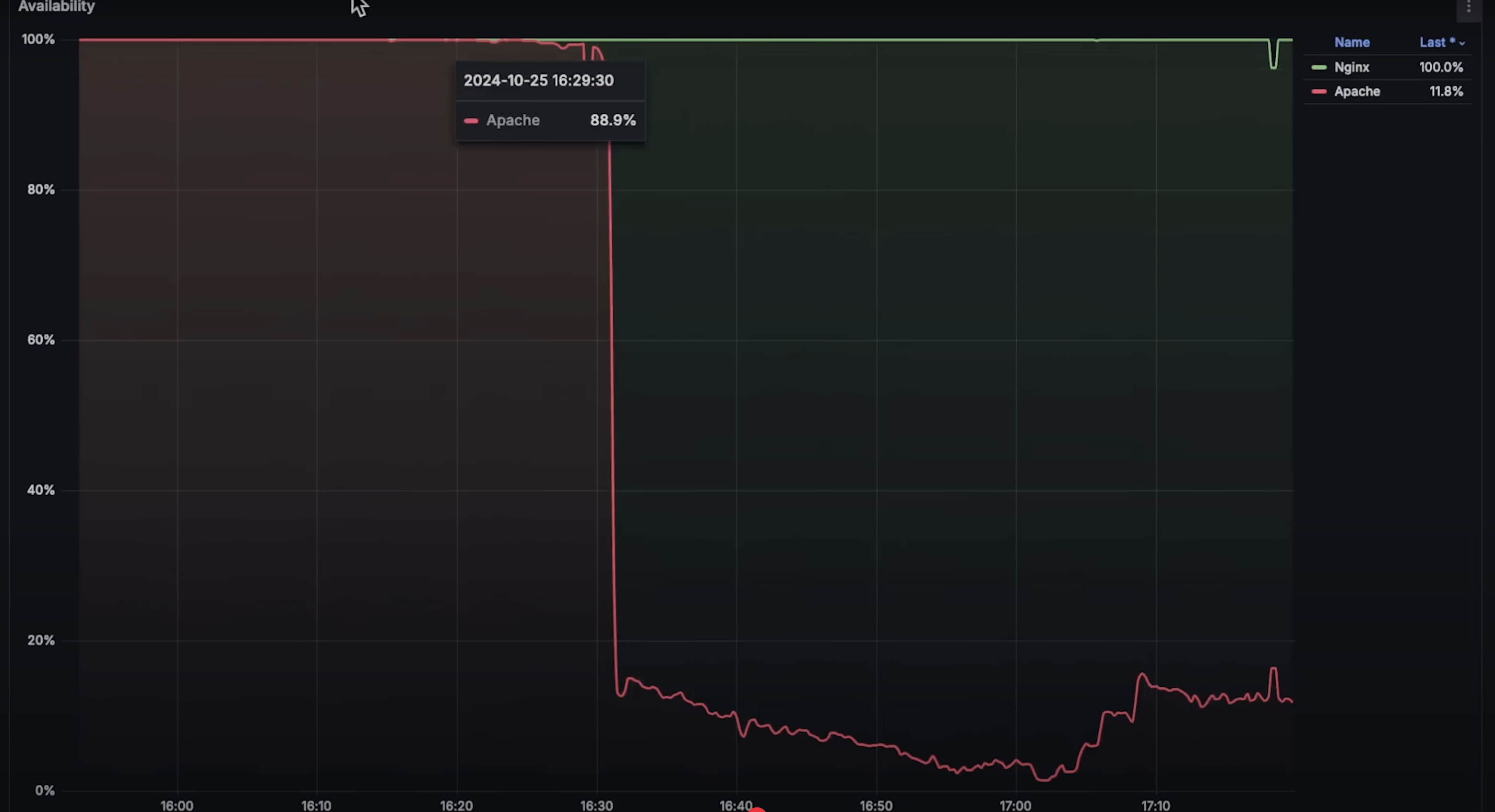Click the 16:30 x-axis time label

(596, 805)
